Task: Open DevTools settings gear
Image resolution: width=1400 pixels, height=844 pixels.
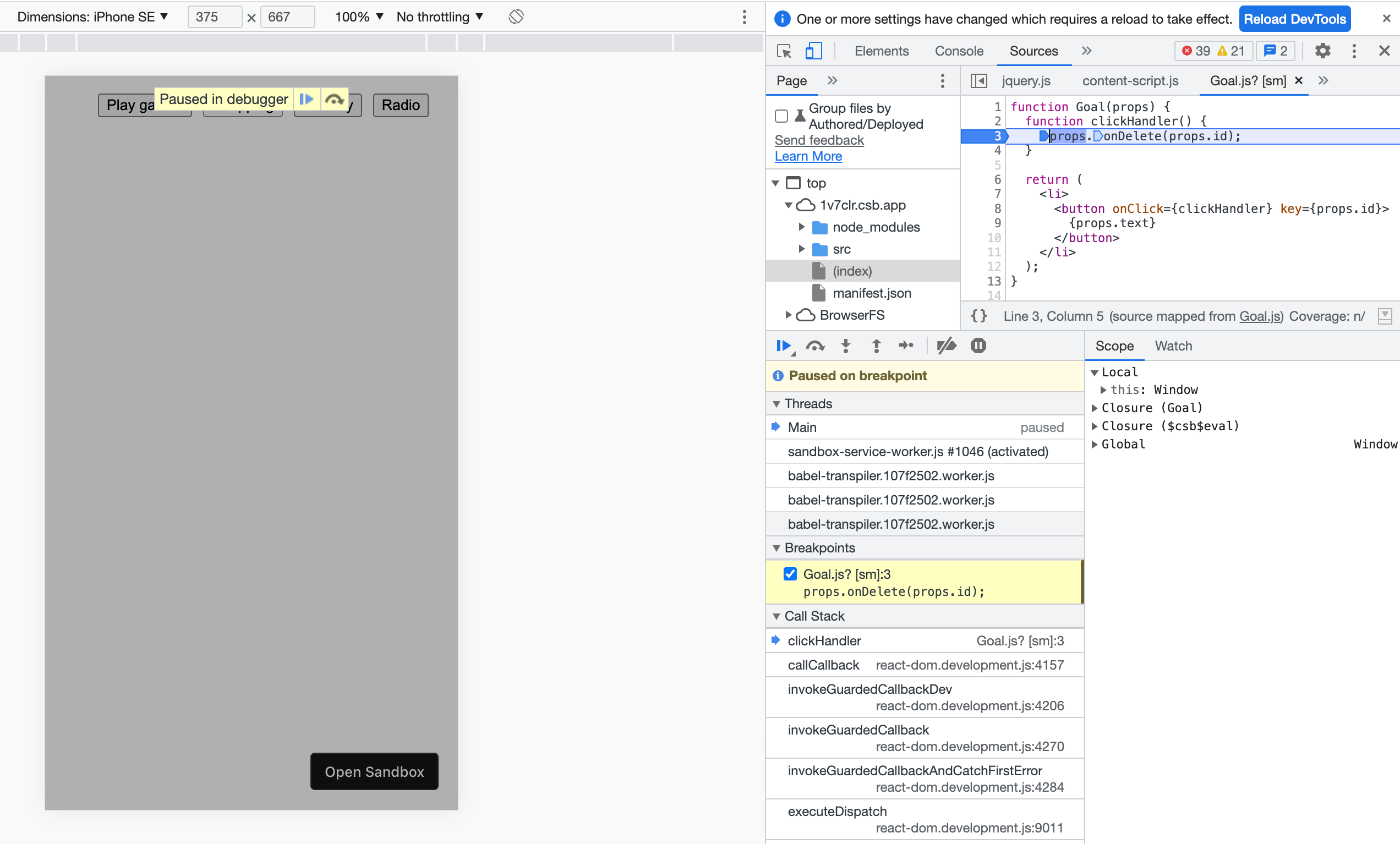Action: [1323, 51]
